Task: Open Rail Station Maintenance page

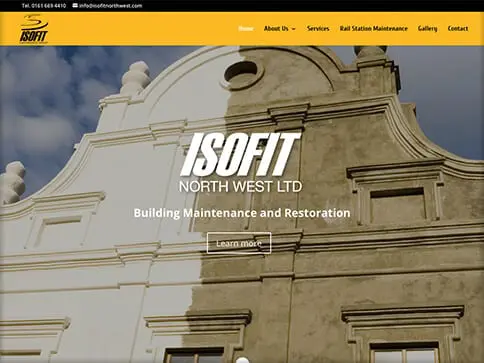Action: [374, 29]
